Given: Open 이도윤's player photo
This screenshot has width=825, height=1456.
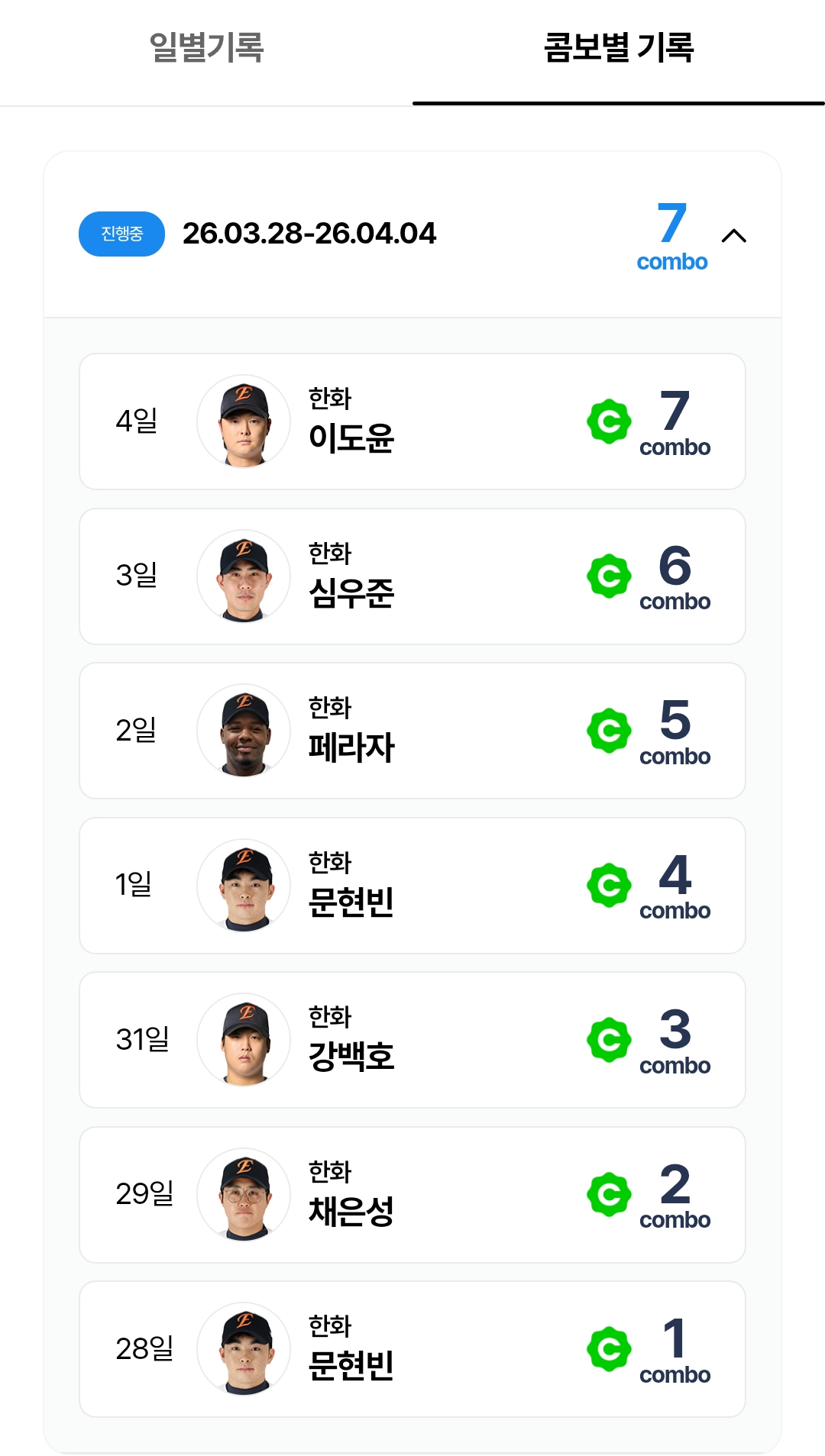Looking at the screenshot, I should [x=244, y=421].
